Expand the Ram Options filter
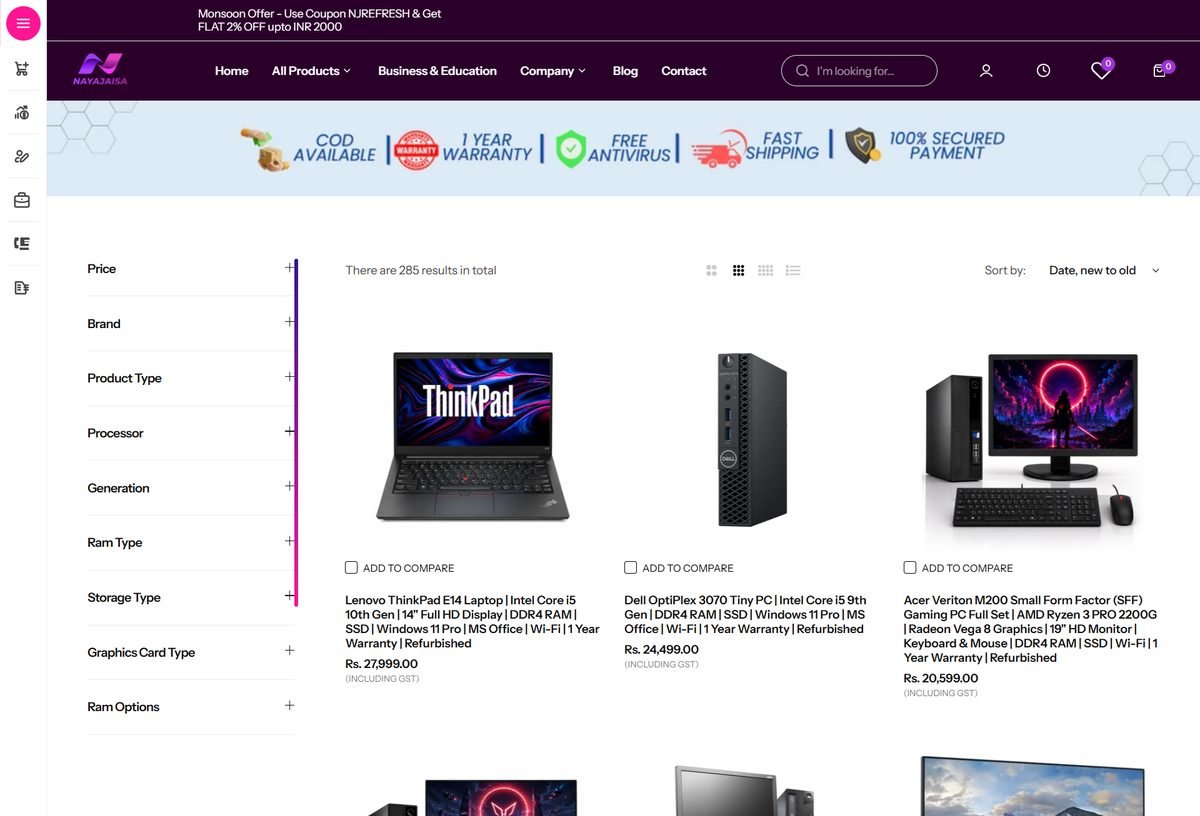 click(x=191, y=706)
